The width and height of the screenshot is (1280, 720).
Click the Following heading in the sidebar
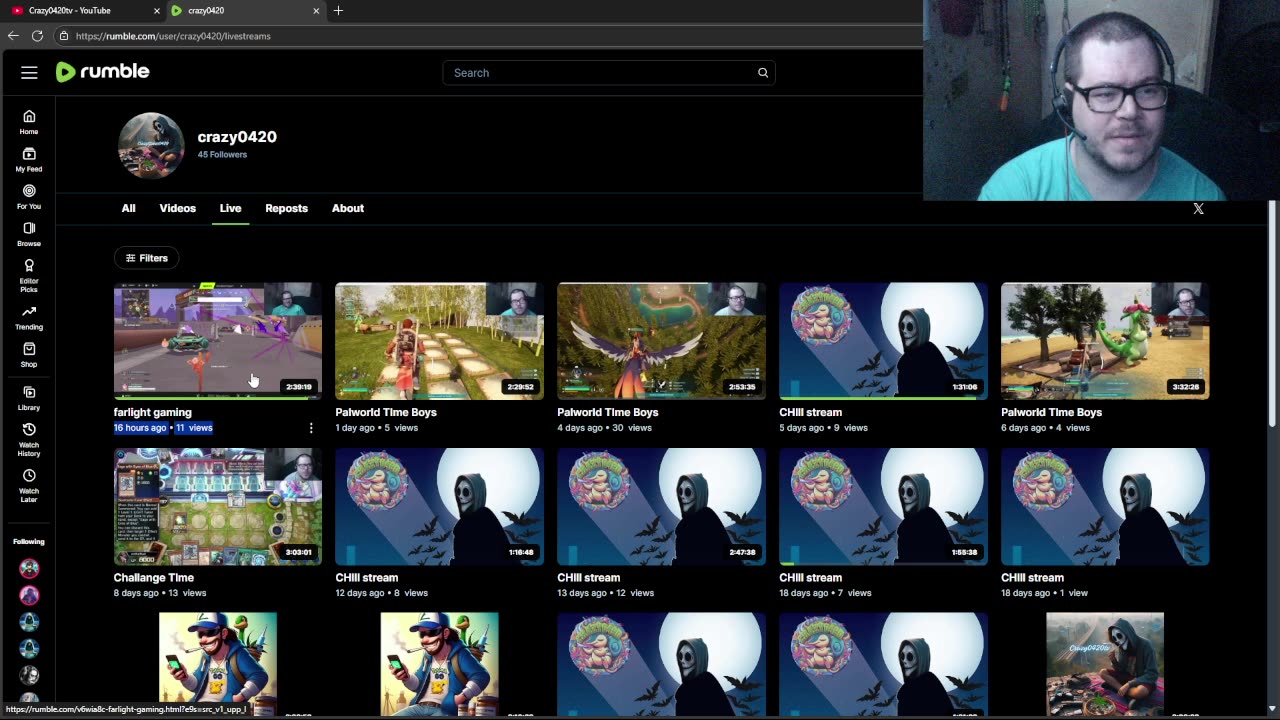(29, 542)
